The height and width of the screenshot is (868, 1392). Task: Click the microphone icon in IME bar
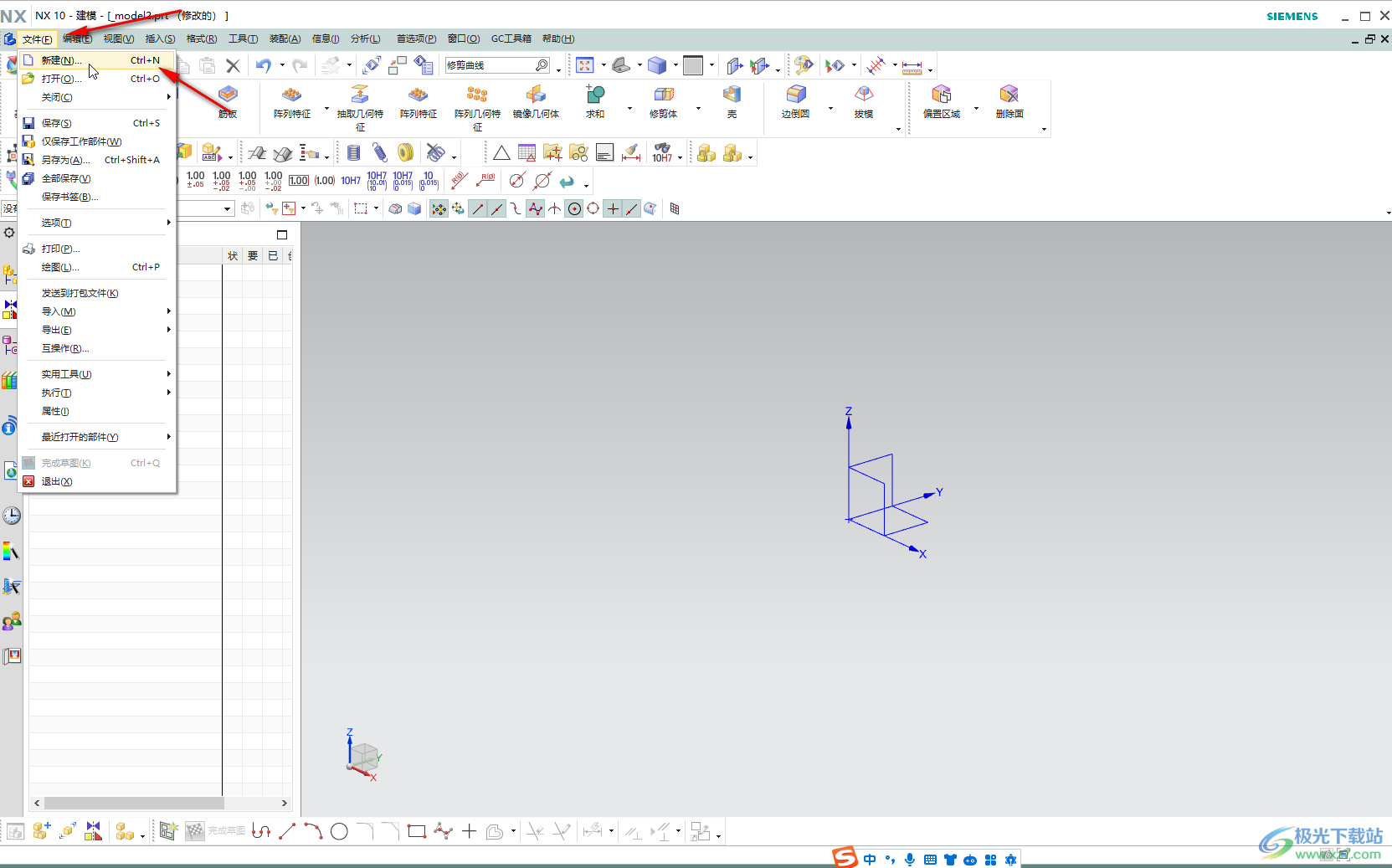[910, 860]
